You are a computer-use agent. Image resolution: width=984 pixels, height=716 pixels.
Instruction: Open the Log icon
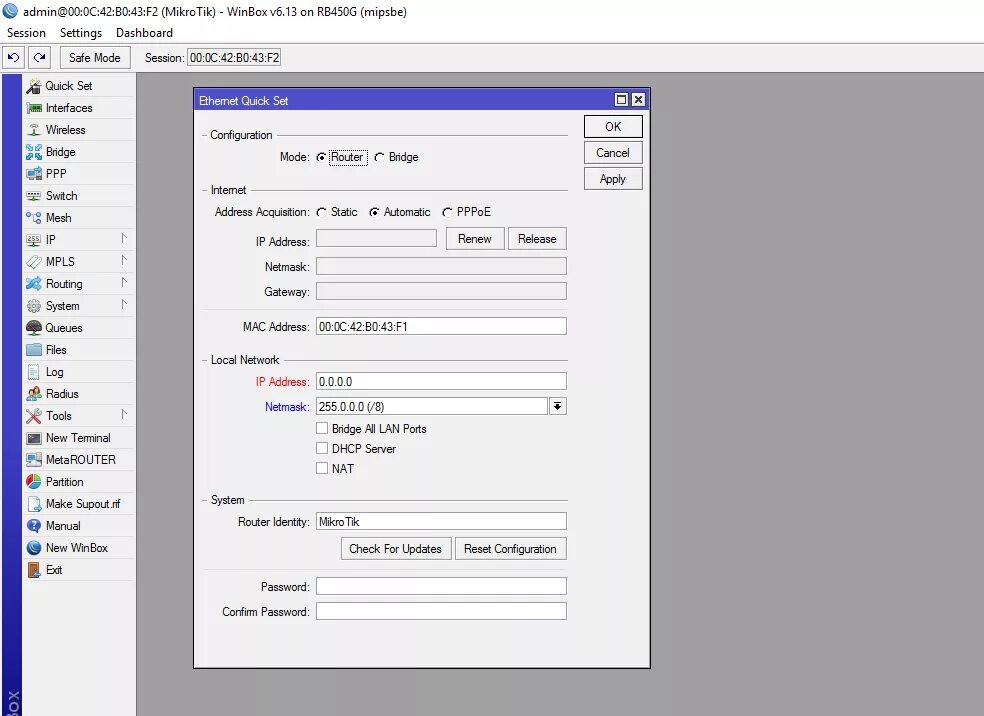click(33, 372)
